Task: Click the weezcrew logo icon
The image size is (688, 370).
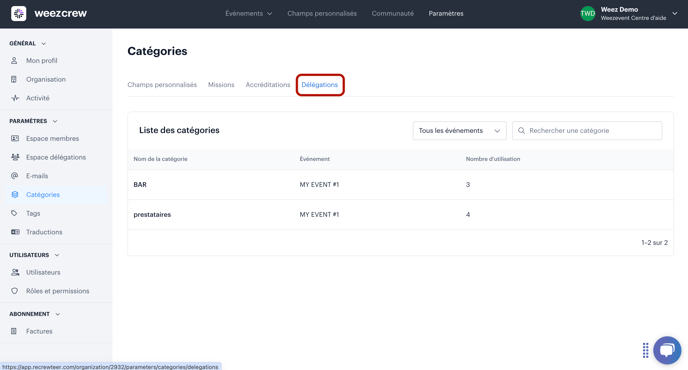Action: (18, 13)
